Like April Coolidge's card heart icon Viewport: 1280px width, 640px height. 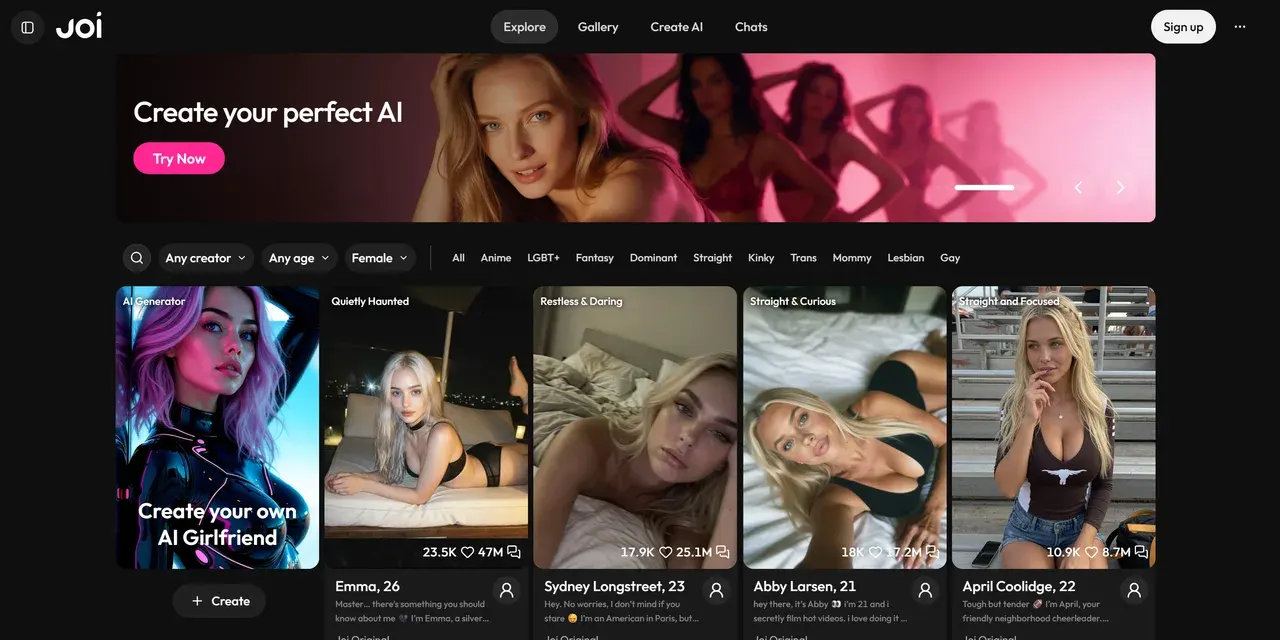click(1091, 552)
